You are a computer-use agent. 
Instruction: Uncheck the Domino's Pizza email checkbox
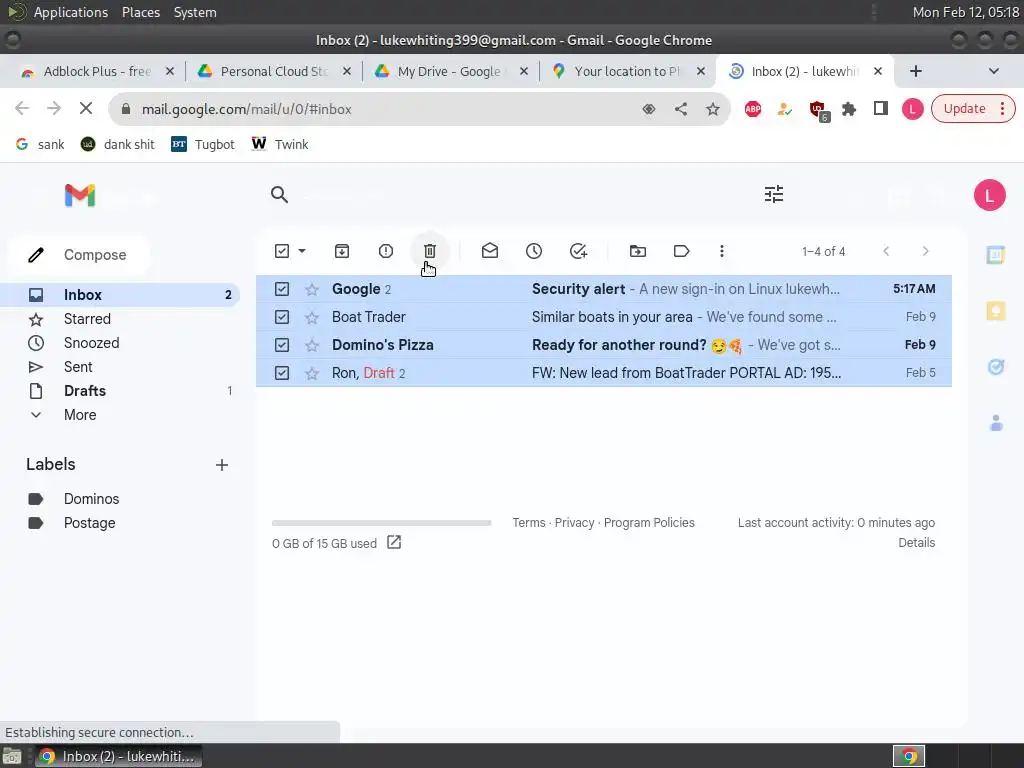click(282, 345)
